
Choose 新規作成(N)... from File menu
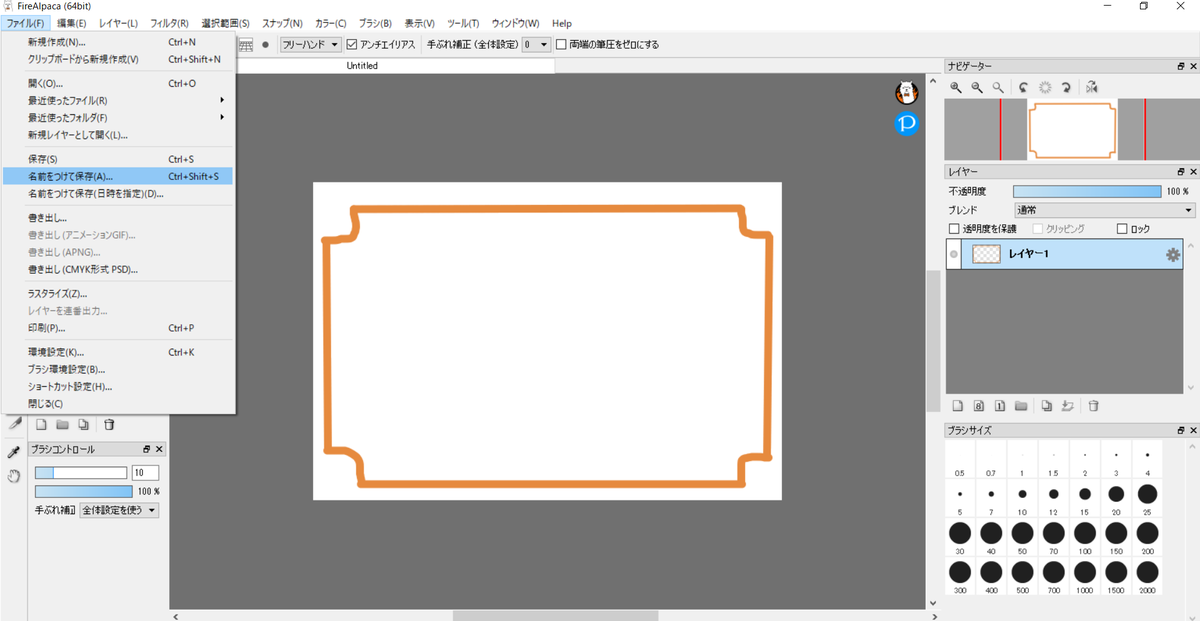pos(118,42)
